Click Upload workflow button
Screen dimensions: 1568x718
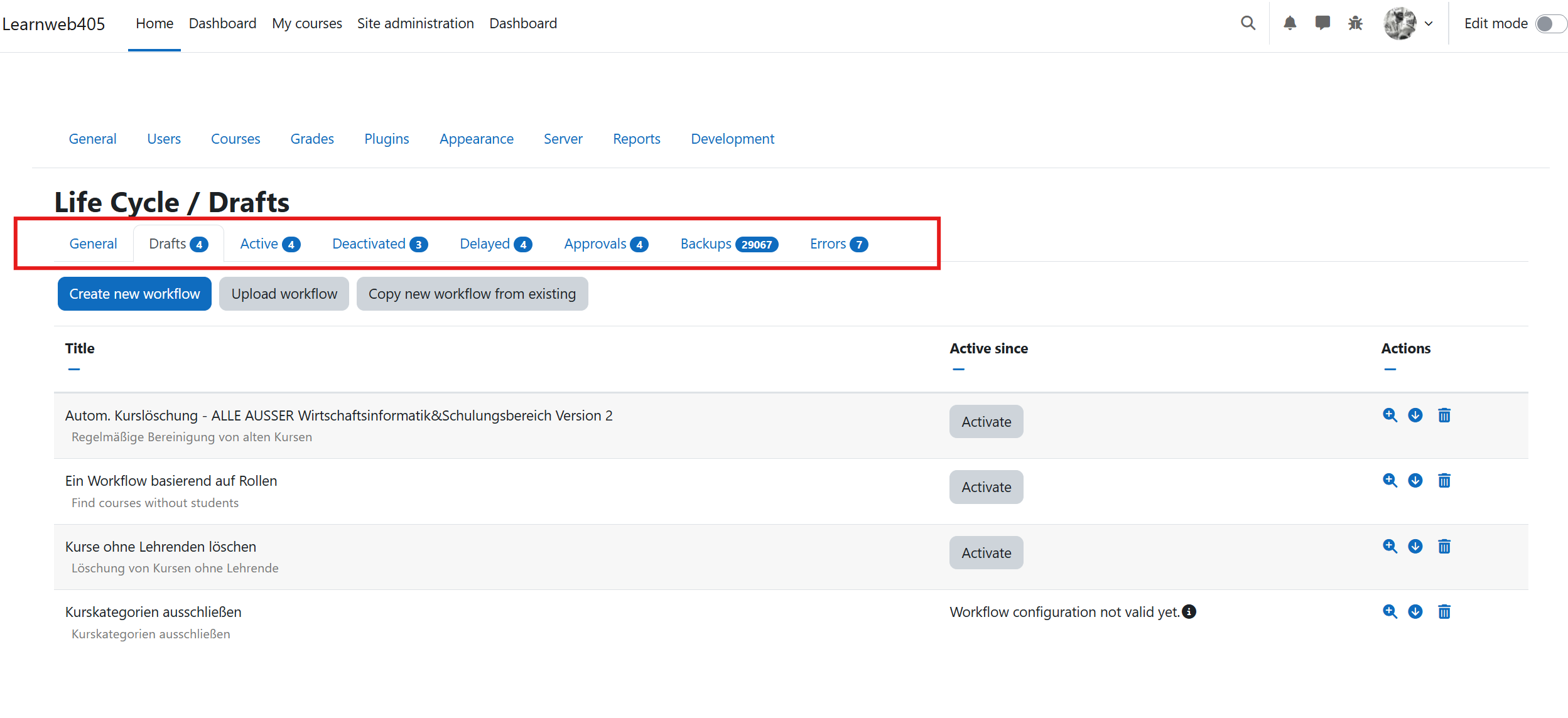284,294
